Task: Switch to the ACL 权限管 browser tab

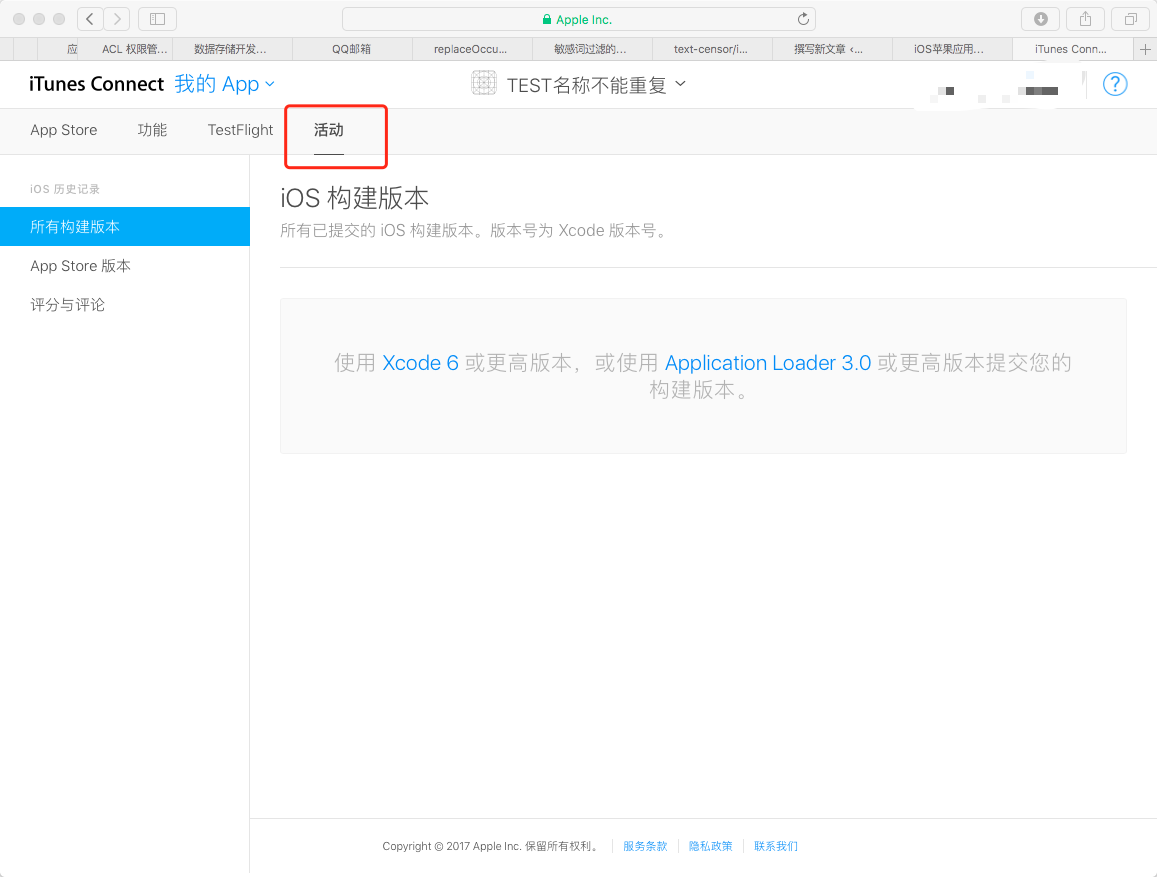Action: [x=134, y=49]
